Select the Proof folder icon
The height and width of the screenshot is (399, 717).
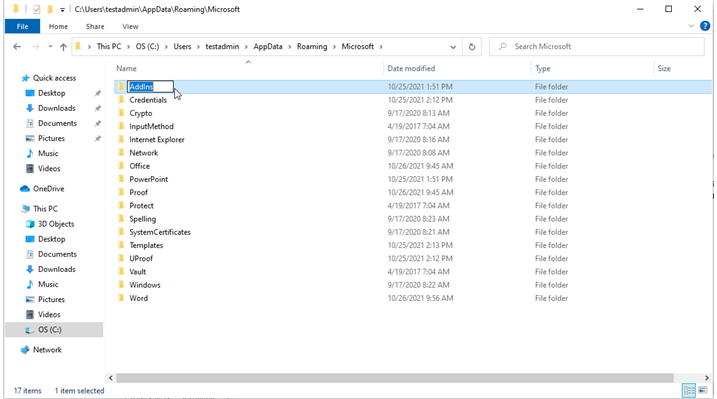121,192
